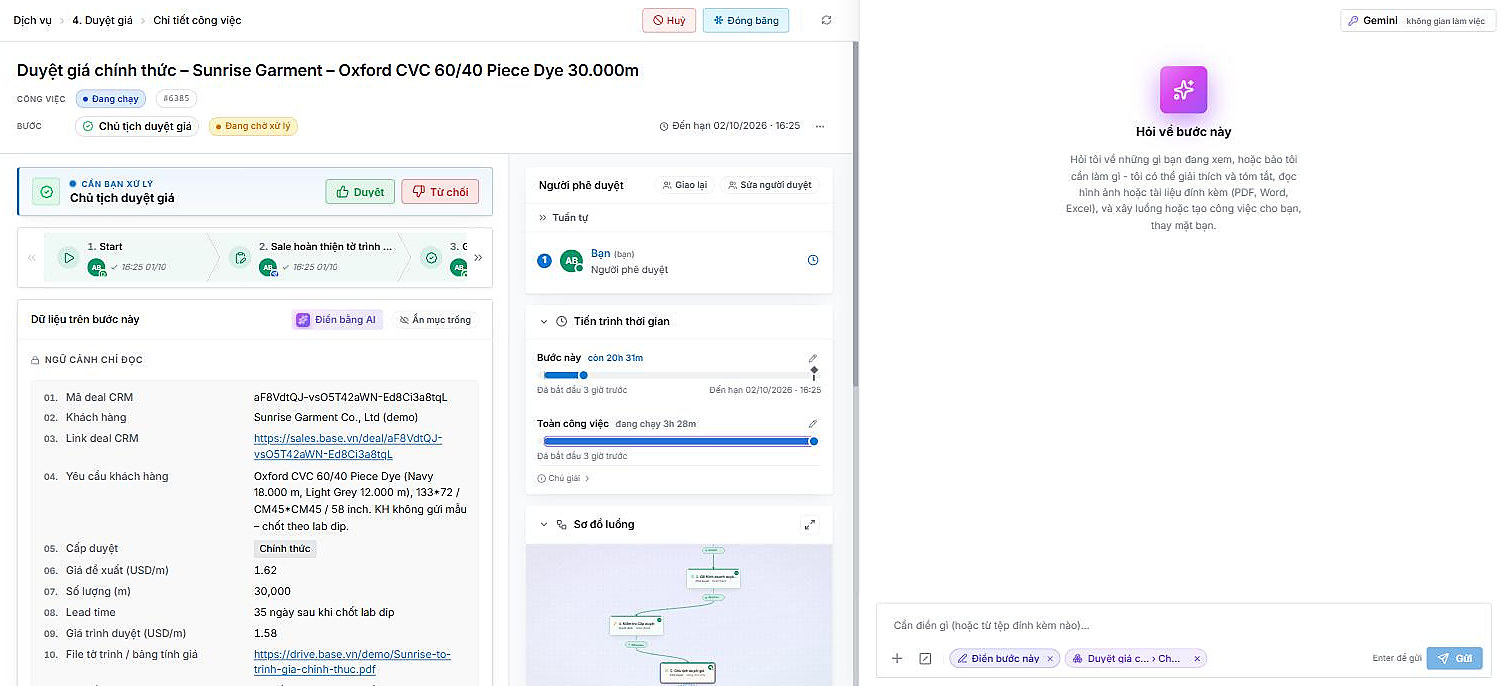Image resolution: width=1508 pixels, height=686 pixels.
Task: Click the "Chủ tịch duyệt giá" step chip
Action: click(137, 127)
